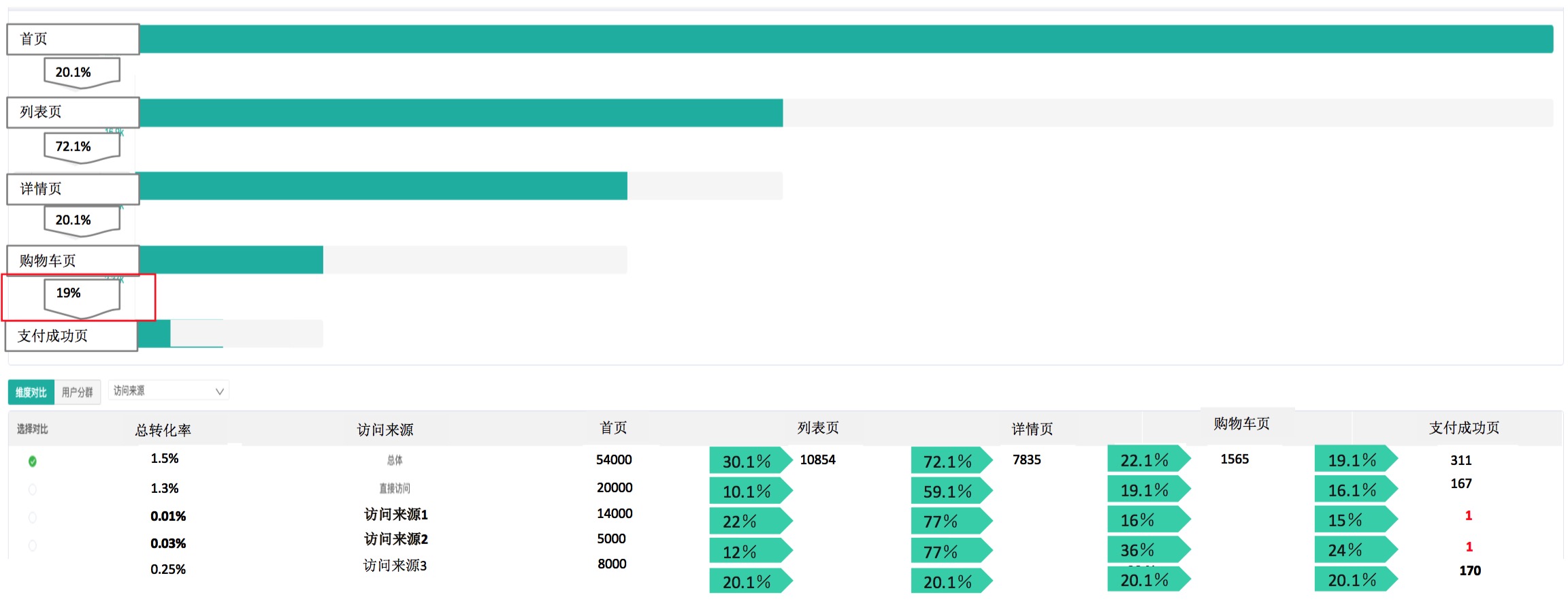
Task: Click the 72.1% arrow badge in 总体 row
Action: click(952, 461)
